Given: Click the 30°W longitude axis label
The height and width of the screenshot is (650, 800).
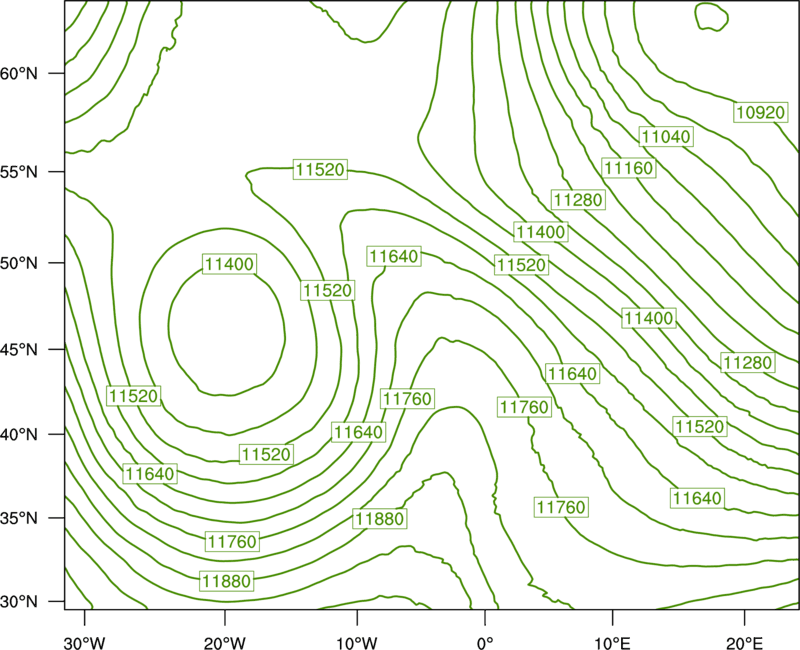Looking at the screenshot, I should [84, 643].
